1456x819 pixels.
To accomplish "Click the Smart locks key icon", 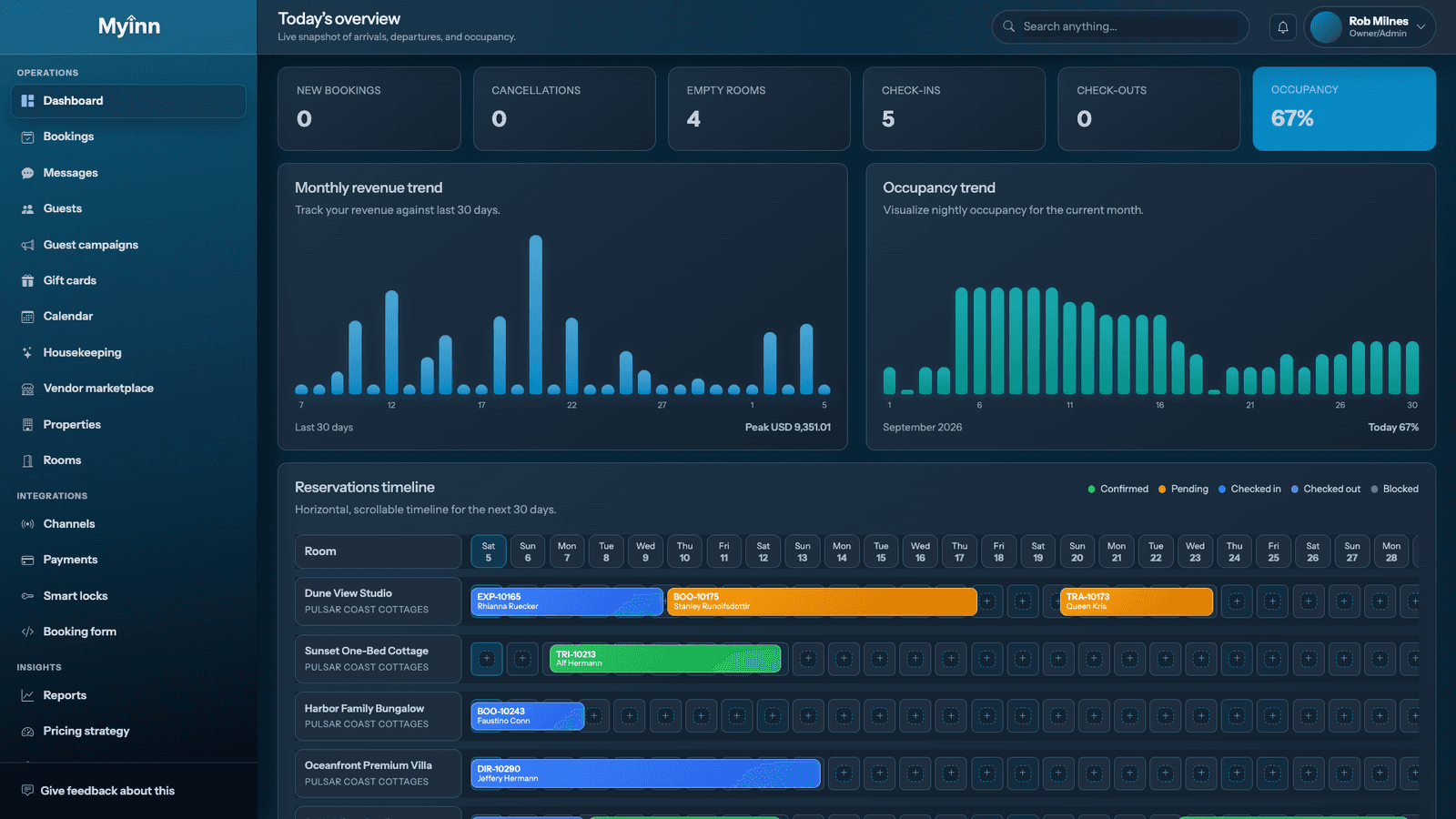I will (x=27, y=596).
